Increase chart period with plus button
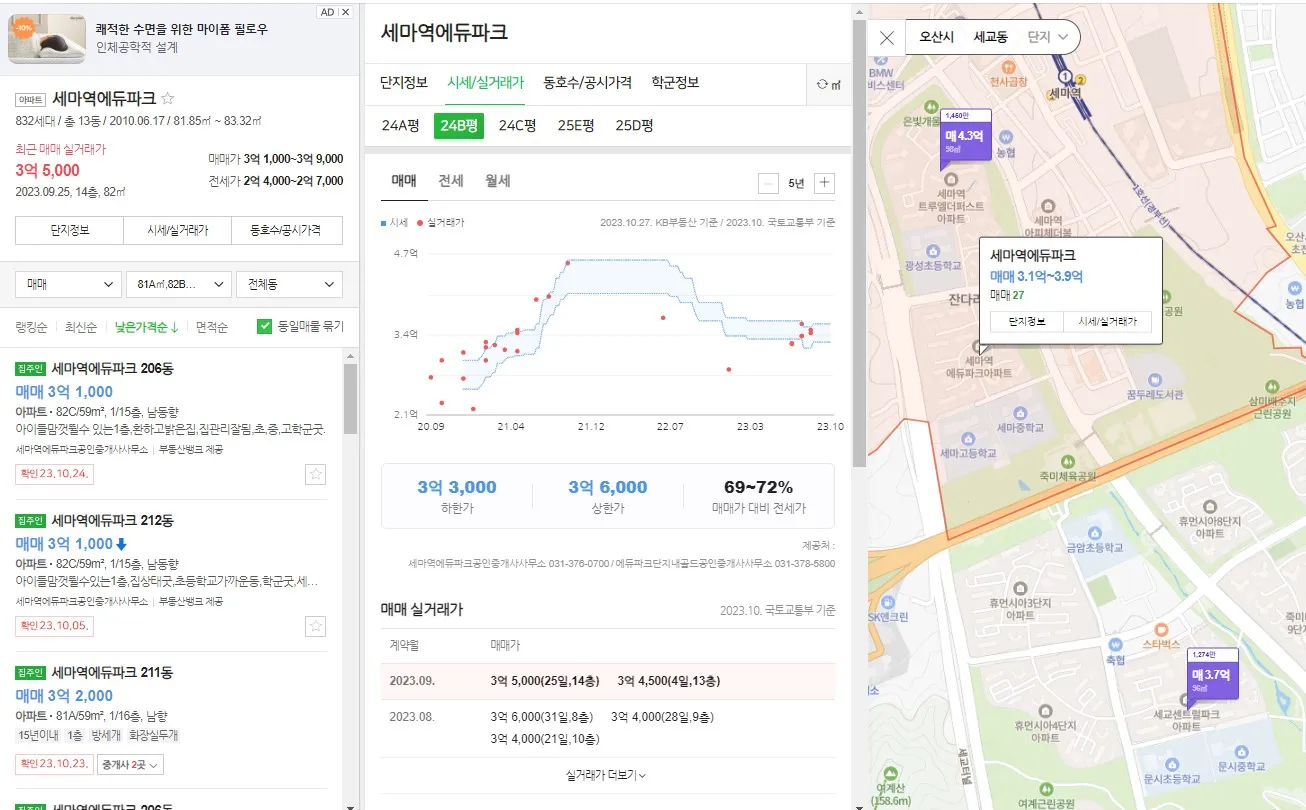The image size is (1306, 810). tap(825, 183)
